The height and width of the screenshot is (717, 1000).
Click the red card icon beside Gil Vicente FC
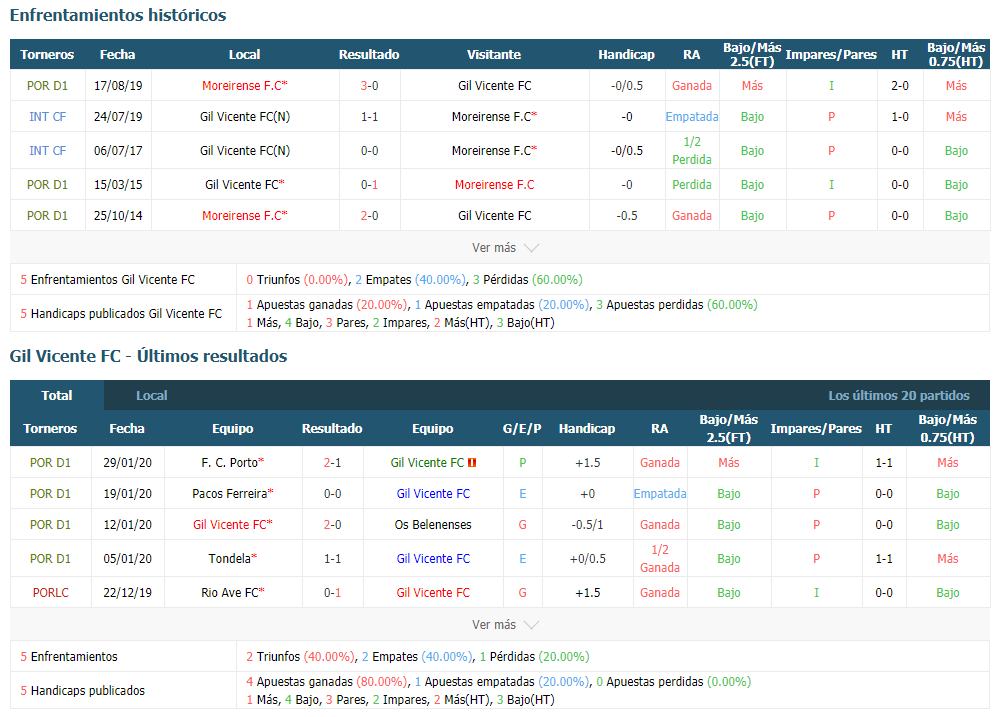point(472,462)
